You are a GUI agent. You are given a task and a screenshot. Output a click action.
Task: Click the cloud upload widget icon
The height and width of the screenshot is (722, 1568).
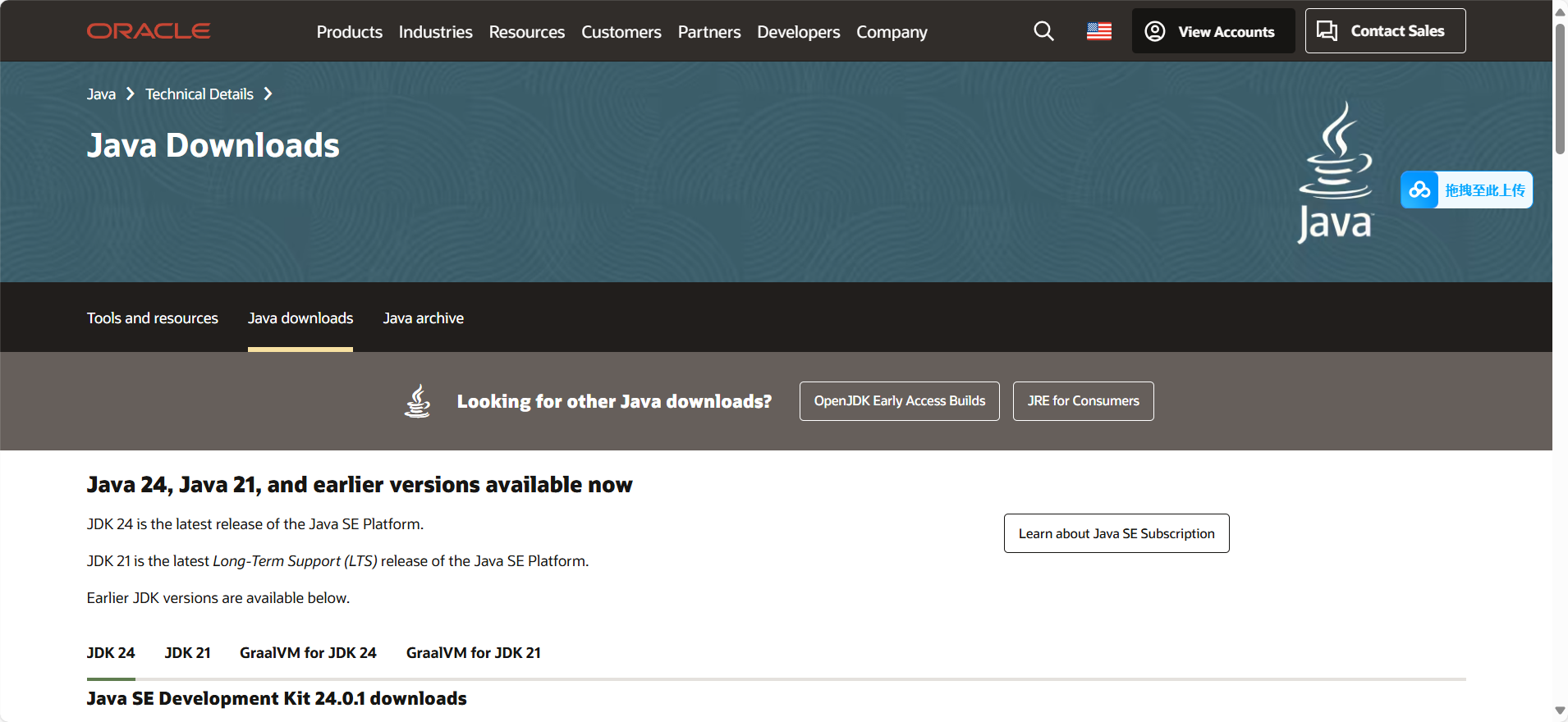[1419, 190]
